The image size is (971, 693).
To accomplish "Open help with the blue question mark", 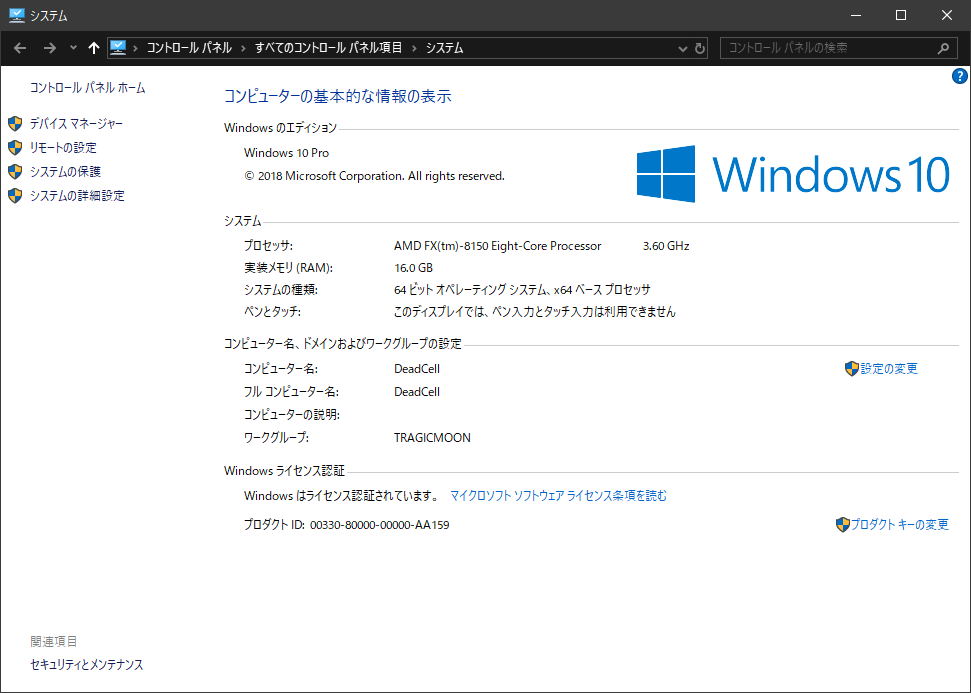I will (959, 76).
